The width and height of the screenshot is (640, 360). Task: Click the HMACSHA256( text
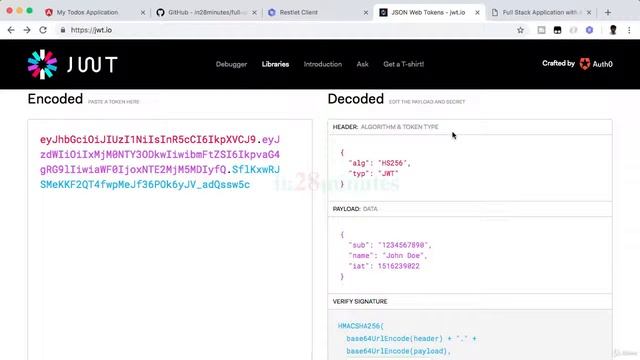(x=361, y=326)
